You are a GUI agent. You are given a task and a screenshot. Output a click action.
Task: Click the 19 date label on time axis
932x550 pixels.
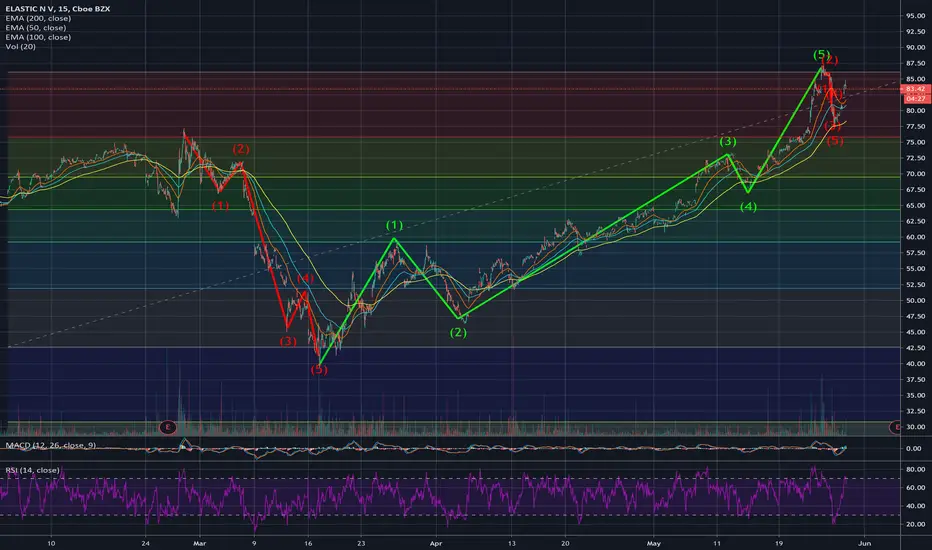pos(779,543)
